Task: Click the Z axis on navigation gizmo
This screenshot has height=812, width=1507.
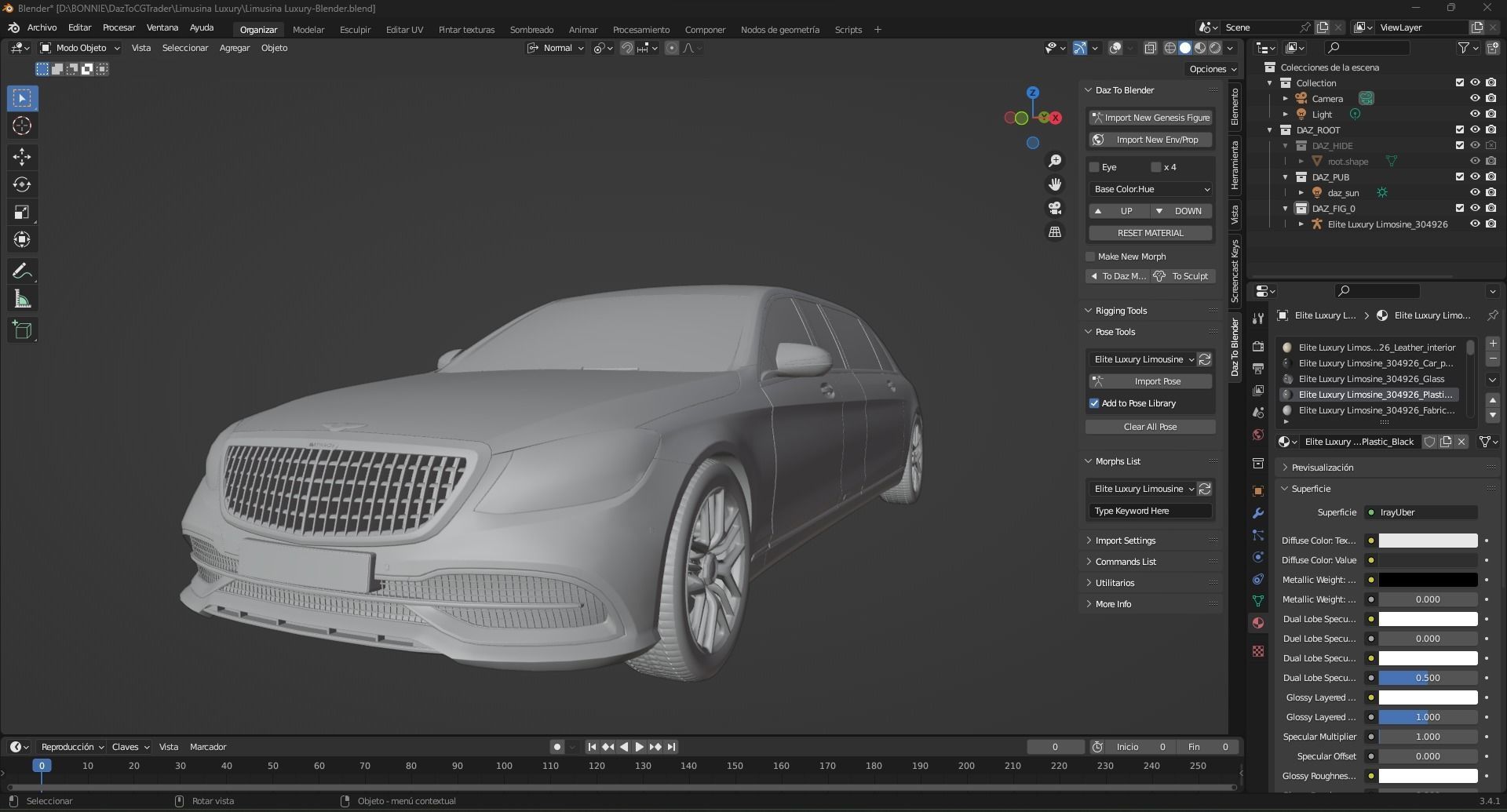Action: pos(1033,93)
